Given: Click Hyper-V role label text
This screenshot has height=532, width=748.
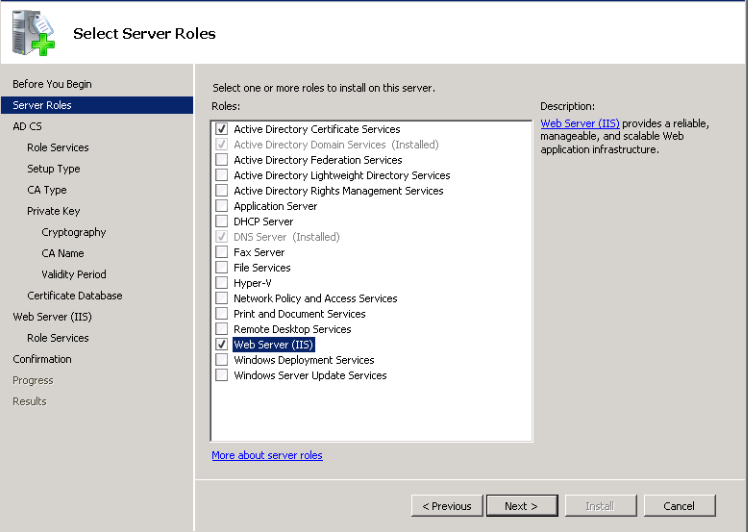Looking at the screenshot, I should tap(252, 283).
